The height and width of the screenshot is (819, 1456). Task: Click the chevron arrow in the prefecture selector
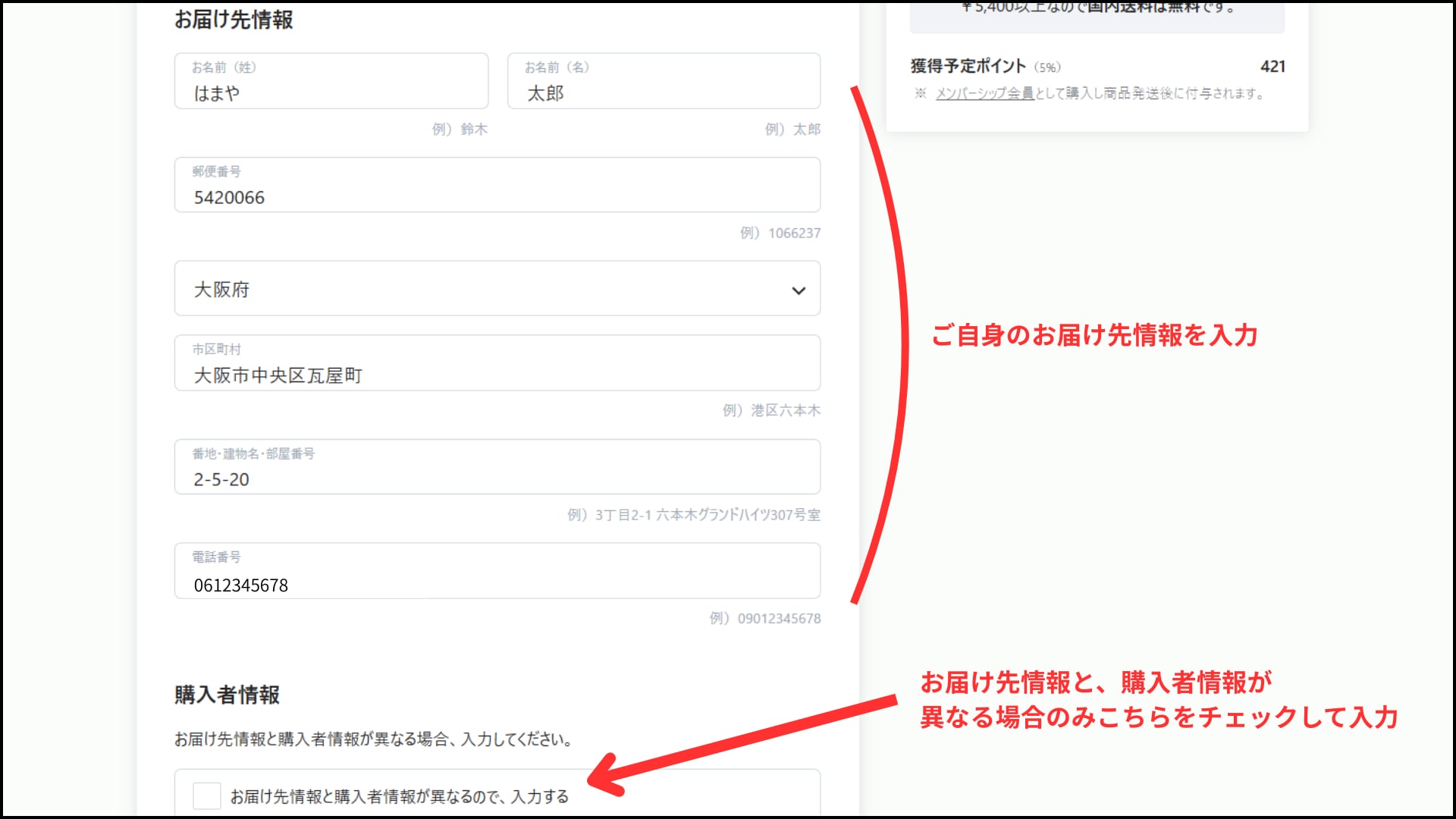point(798,290)
